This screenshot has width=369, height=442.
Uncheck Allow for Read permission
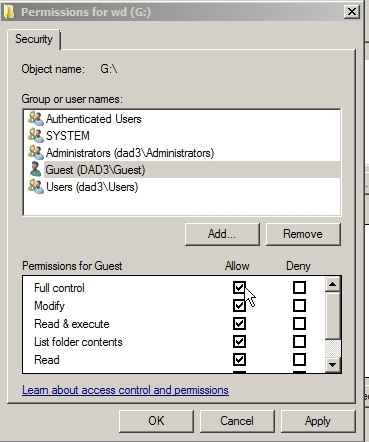click(x=239, y=359)
